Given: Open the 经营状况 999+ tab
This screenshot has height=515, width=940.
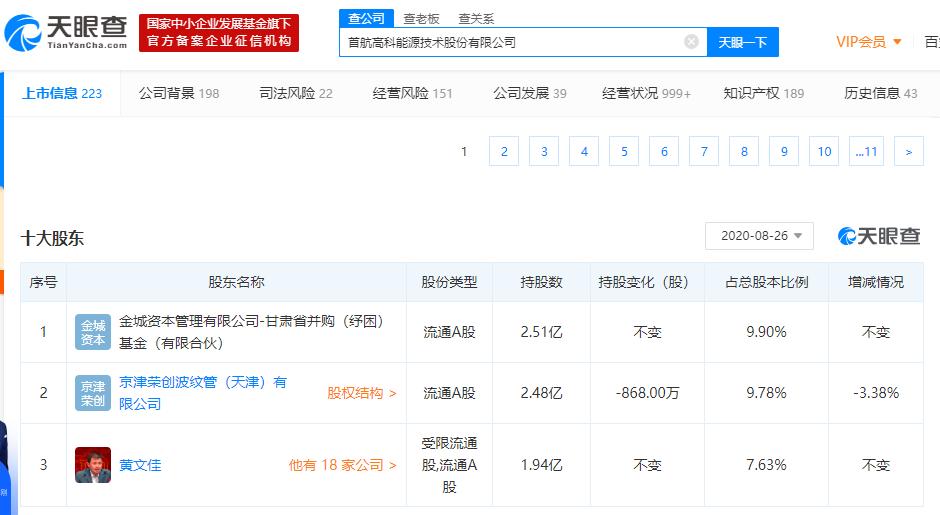Looking at the screenshot, I should tap(646, 94).
